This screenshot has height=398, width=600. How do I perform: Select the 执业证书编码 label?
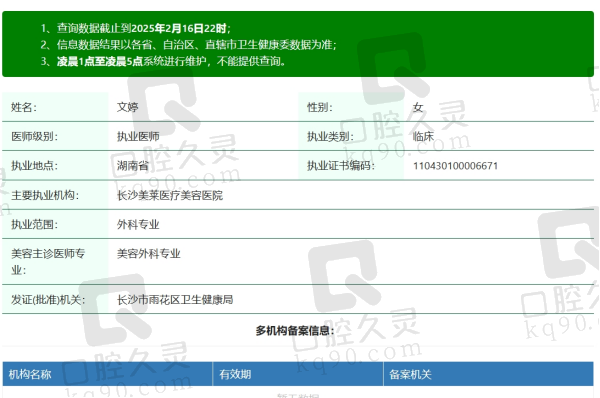point(341,166)
